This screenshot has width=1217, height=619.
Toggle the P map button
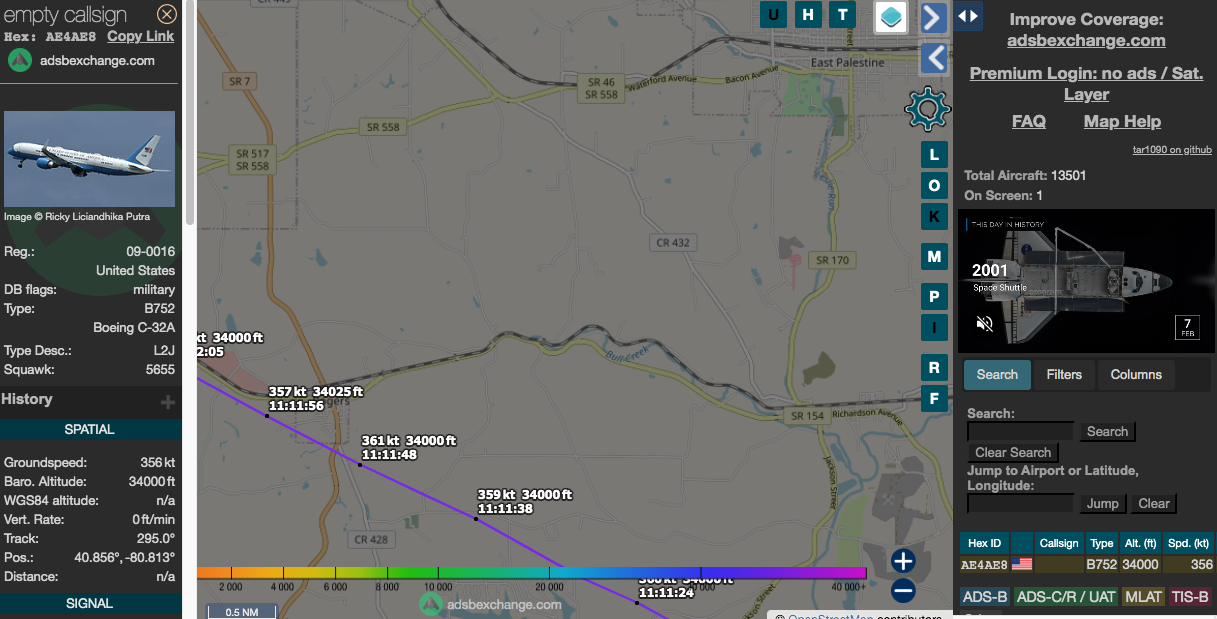(x=934, y=297)
